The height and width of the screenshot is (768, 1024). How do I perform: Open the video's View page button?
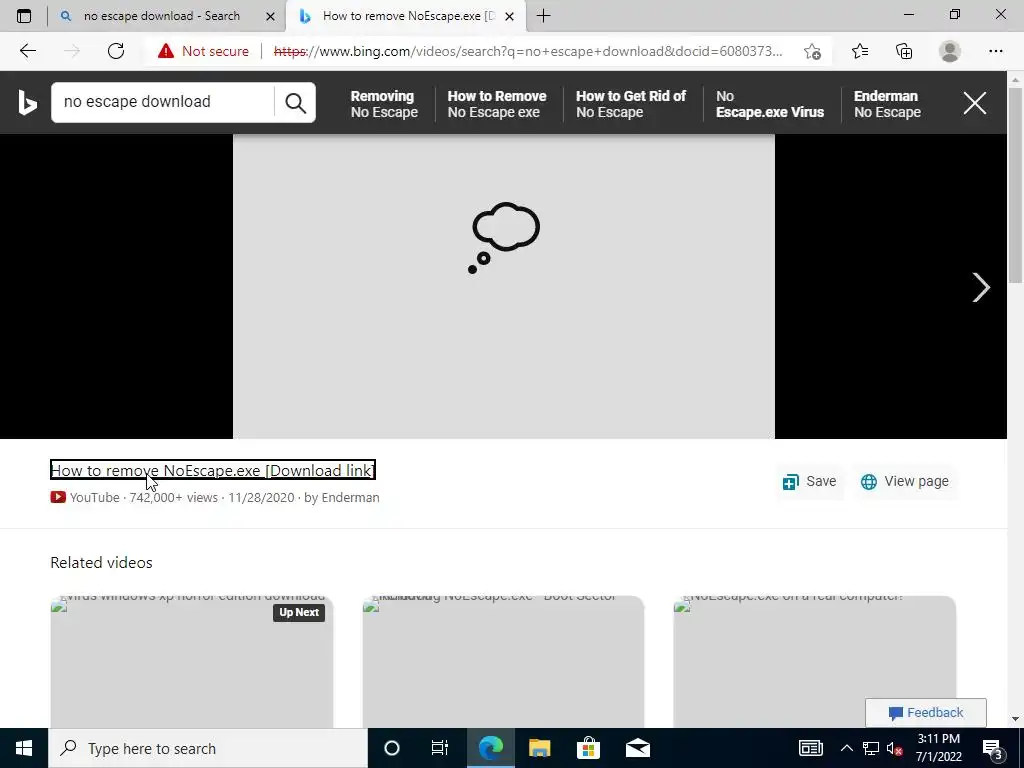coord(904,481)
